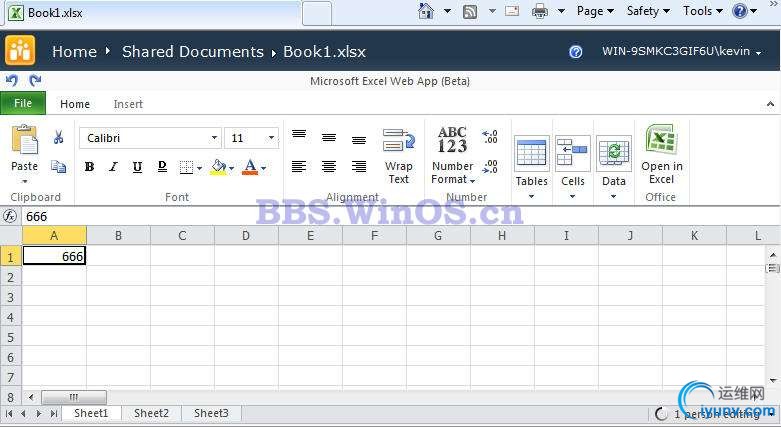Image resolution: width=781 pixels, height=427 pixels.
Task: Toggle Wrap Text
Action: (398, 156)
